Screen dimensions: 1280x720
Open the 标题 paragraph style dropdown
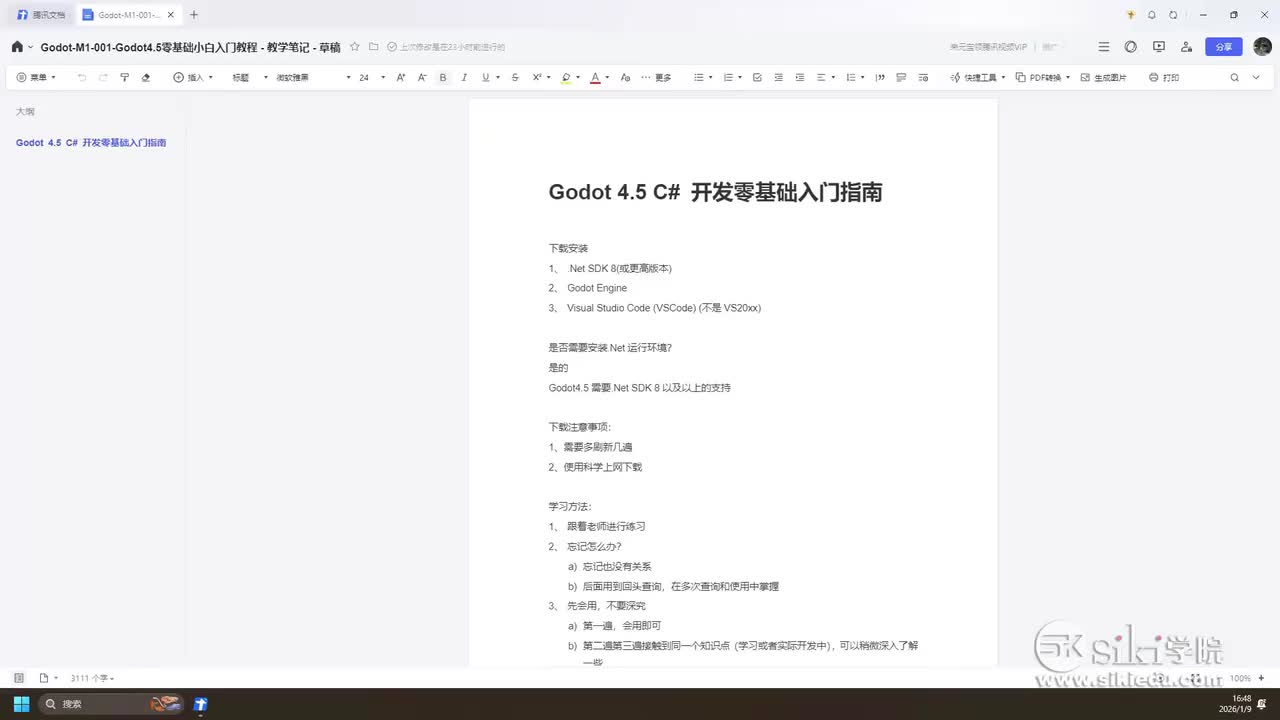click(x=250, y=77)
